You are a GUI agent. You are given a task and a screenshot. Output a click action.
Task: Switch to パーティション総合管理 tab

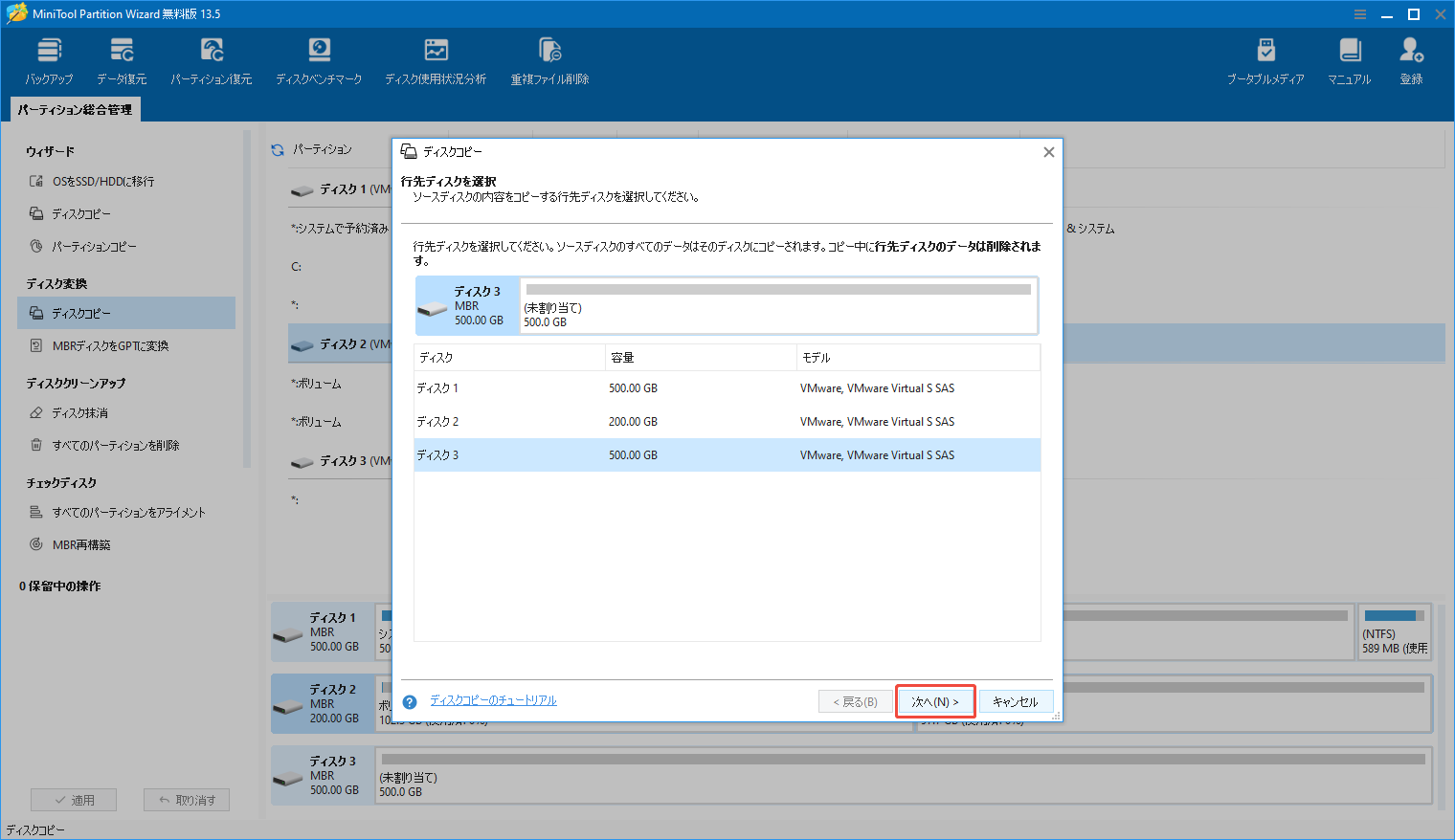pos(74,109)
